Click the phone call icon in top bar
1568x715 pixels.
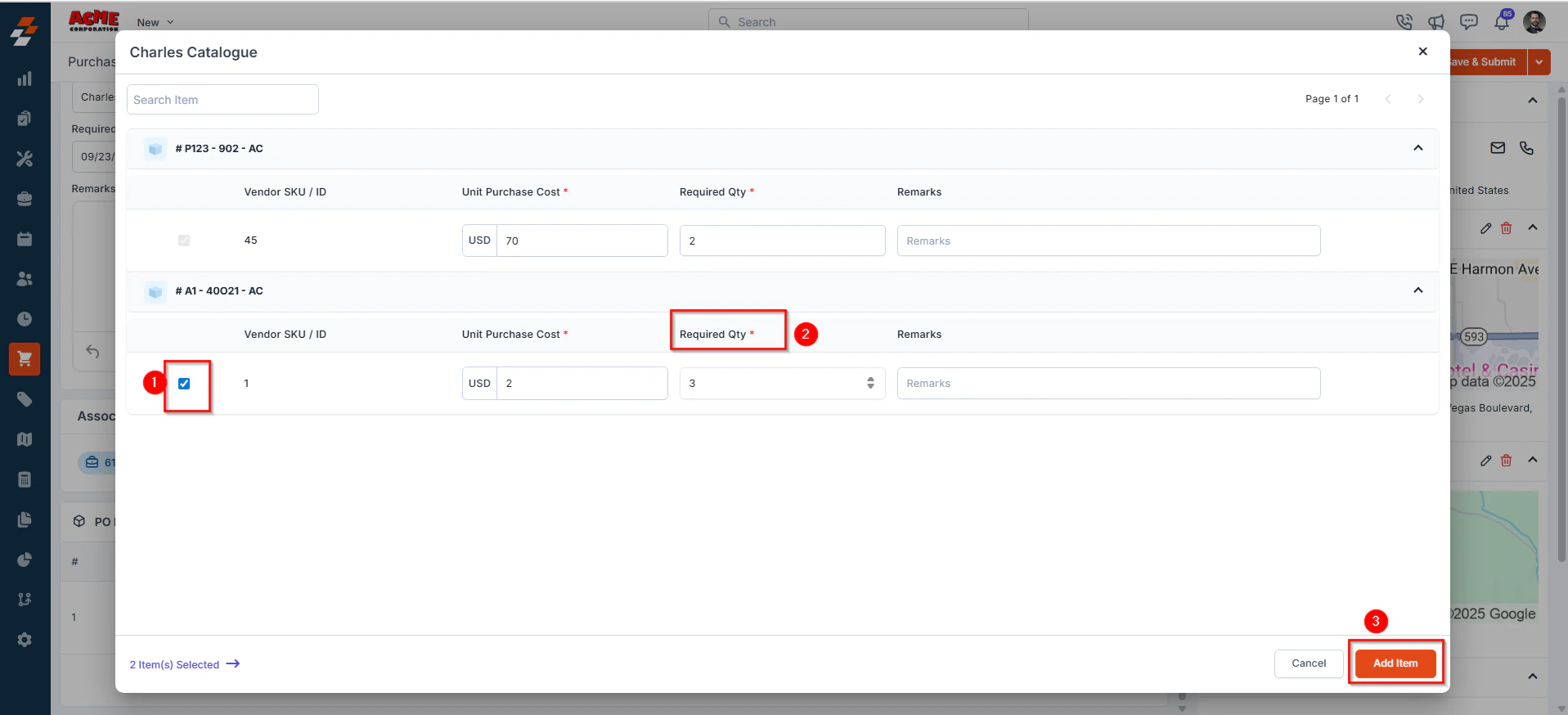coord(1404,22)
